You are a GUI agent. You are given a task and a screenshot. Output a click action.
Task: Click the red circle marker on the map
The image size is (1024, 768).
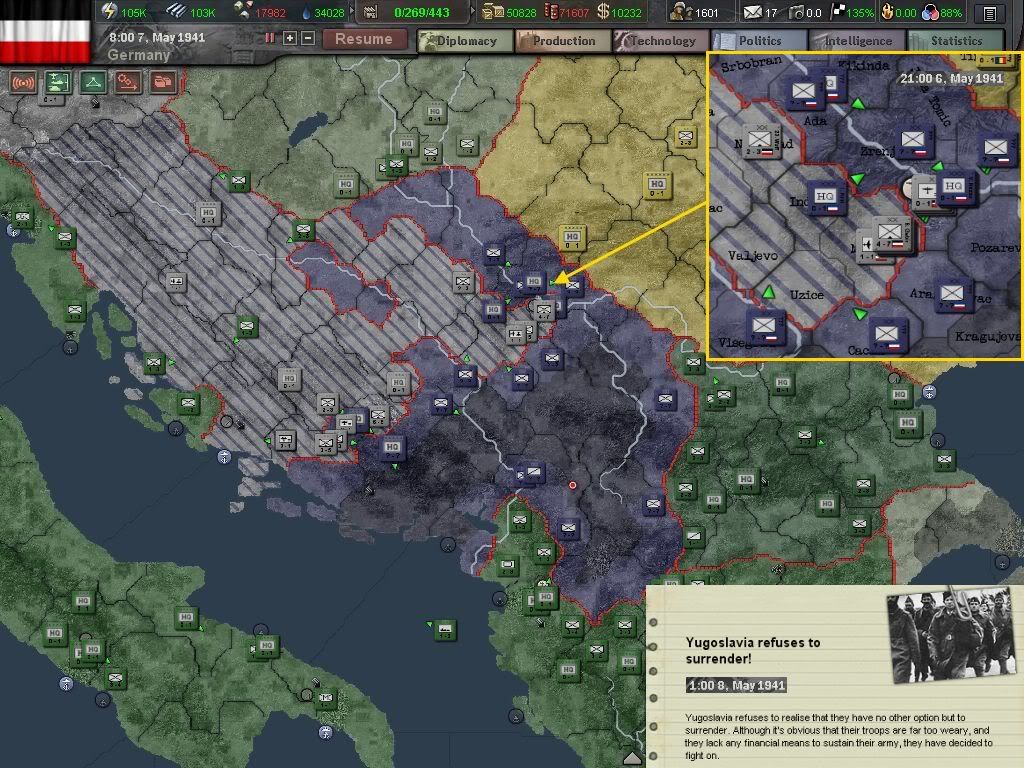(x=573, y=485)
